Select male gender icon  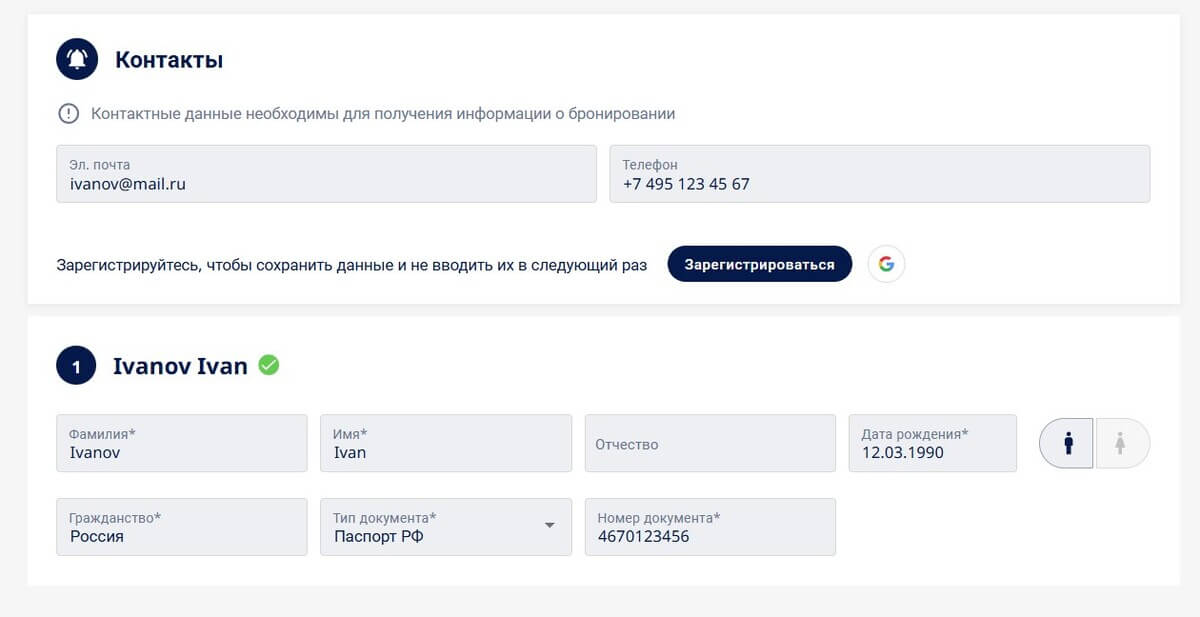[1067, 443]
